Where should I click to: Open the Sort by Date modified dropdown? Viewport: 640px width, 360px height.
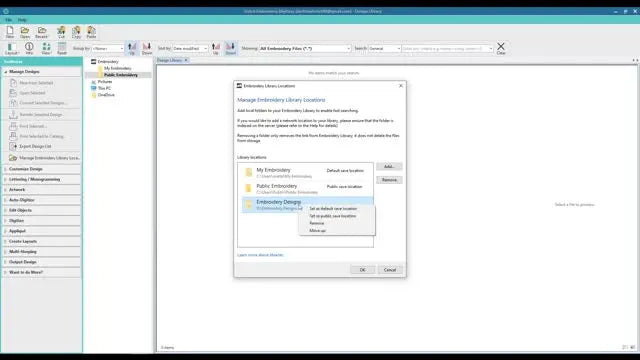(x=190, y=49)
